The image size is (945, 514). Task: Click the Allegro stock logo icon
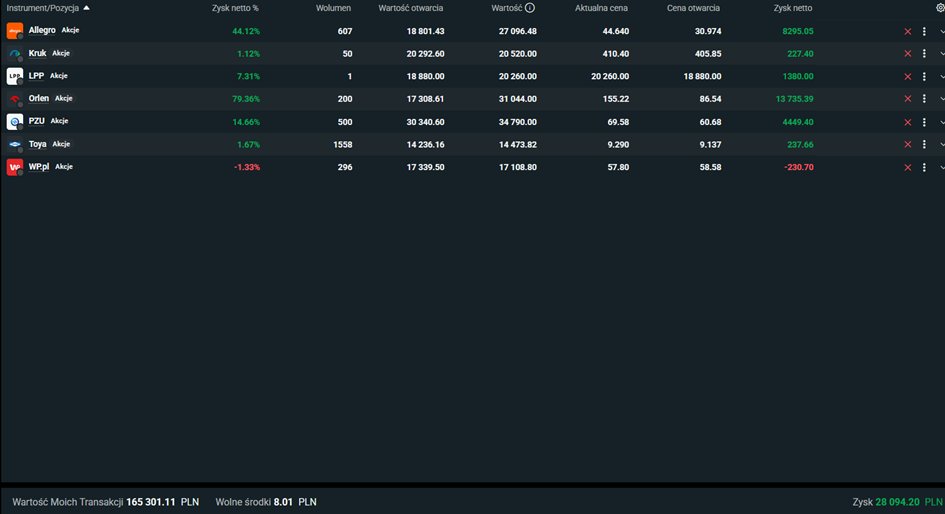tap(14, 31)
